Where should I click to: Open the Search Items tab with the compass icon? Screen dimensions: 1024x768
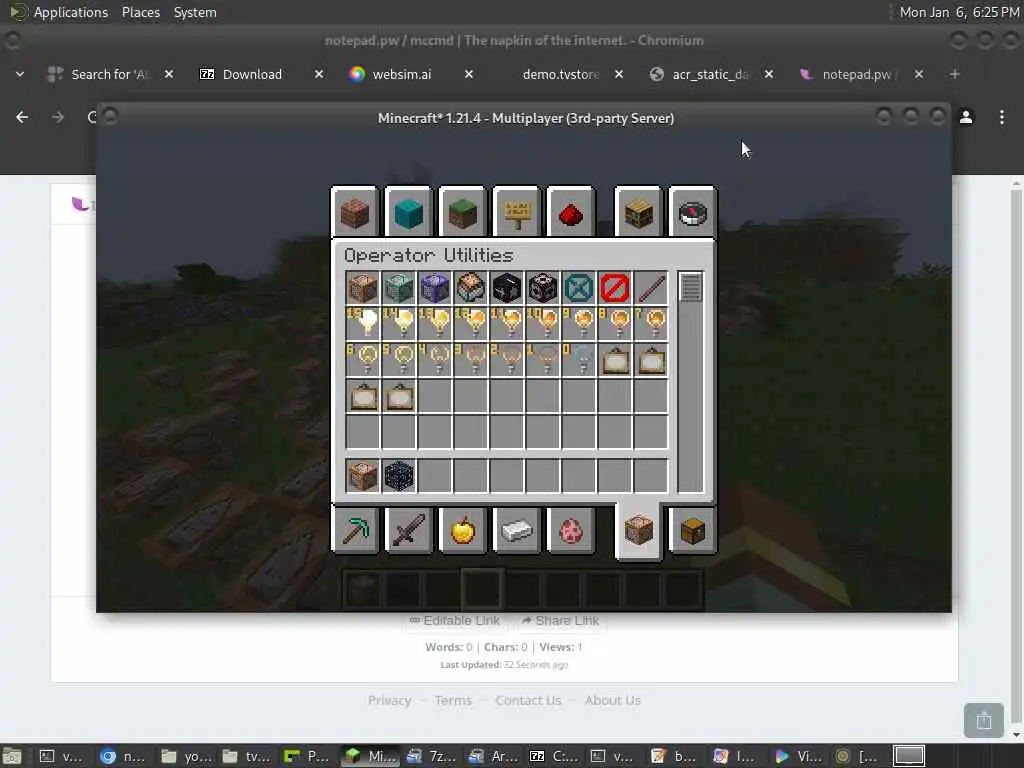(693, 212)
